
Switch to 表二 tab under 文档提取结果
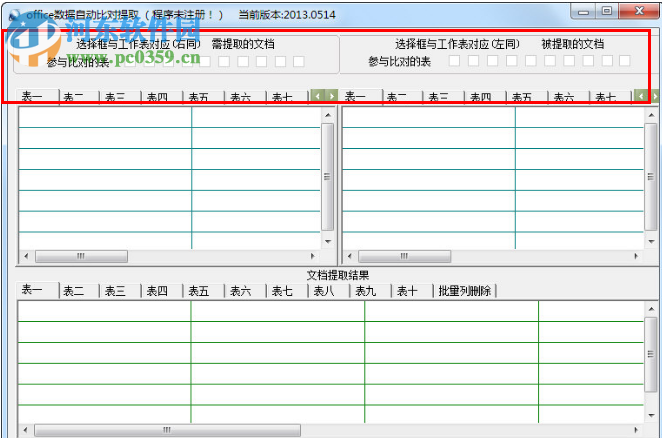(79, 291)
